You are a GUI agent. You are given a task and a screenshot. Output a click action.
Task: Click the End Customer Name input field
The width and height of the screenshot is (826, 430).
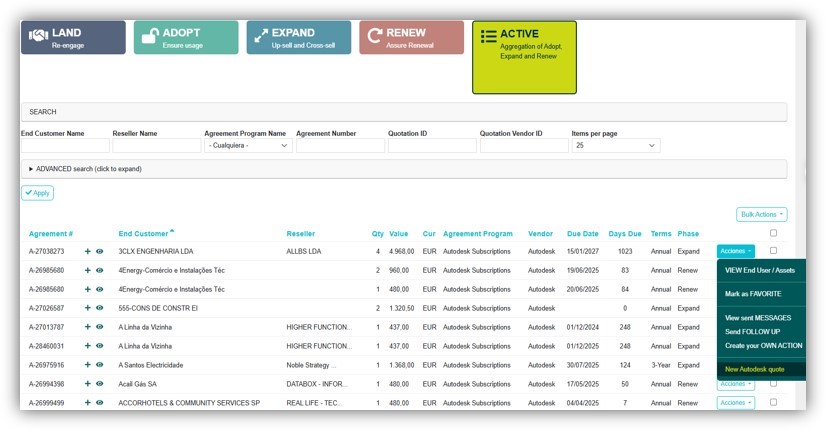pyautogui.click(x=65, y=145)
